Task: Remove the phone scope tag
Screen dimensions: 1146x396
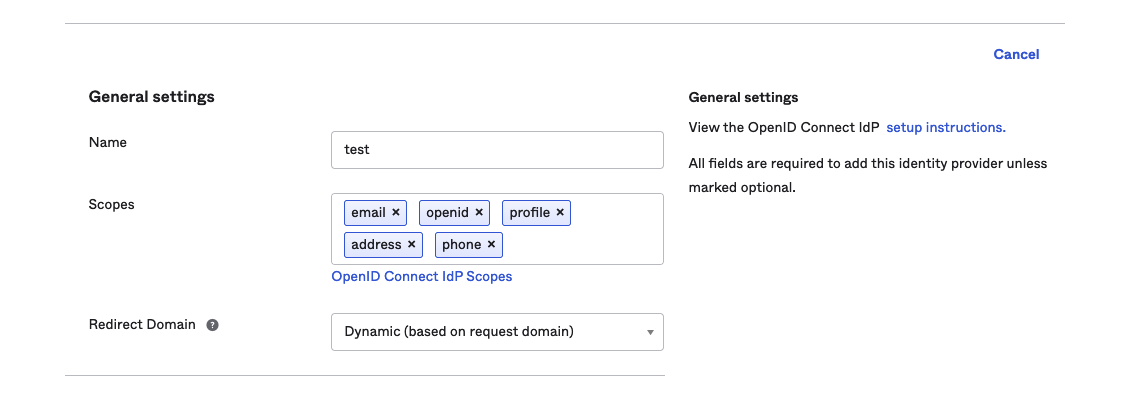Action: point(491,245)
